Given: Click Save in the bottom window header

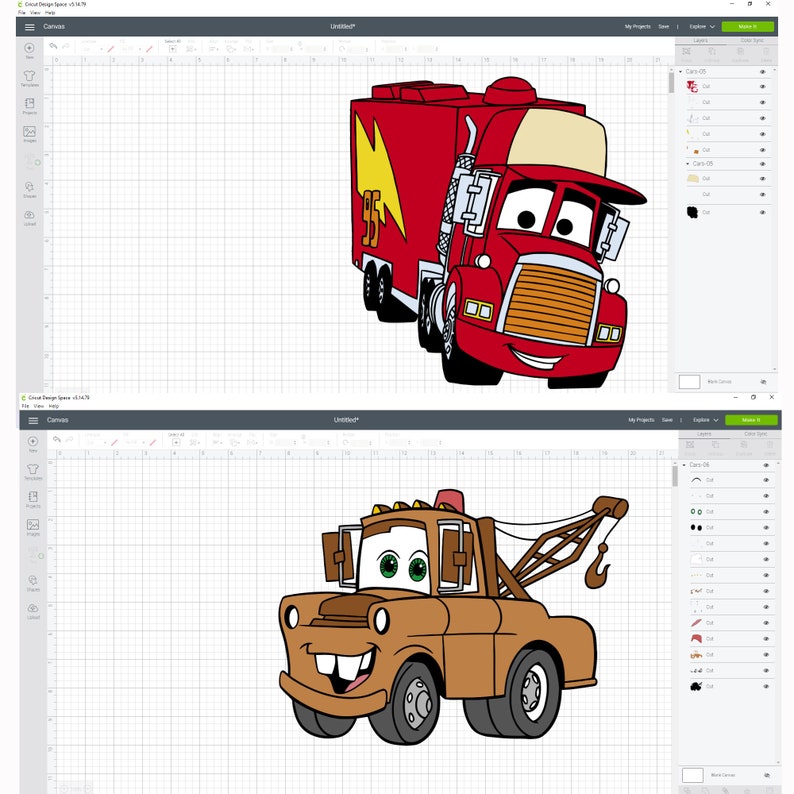Looking at the screenshot, I should tap(667, 420).
